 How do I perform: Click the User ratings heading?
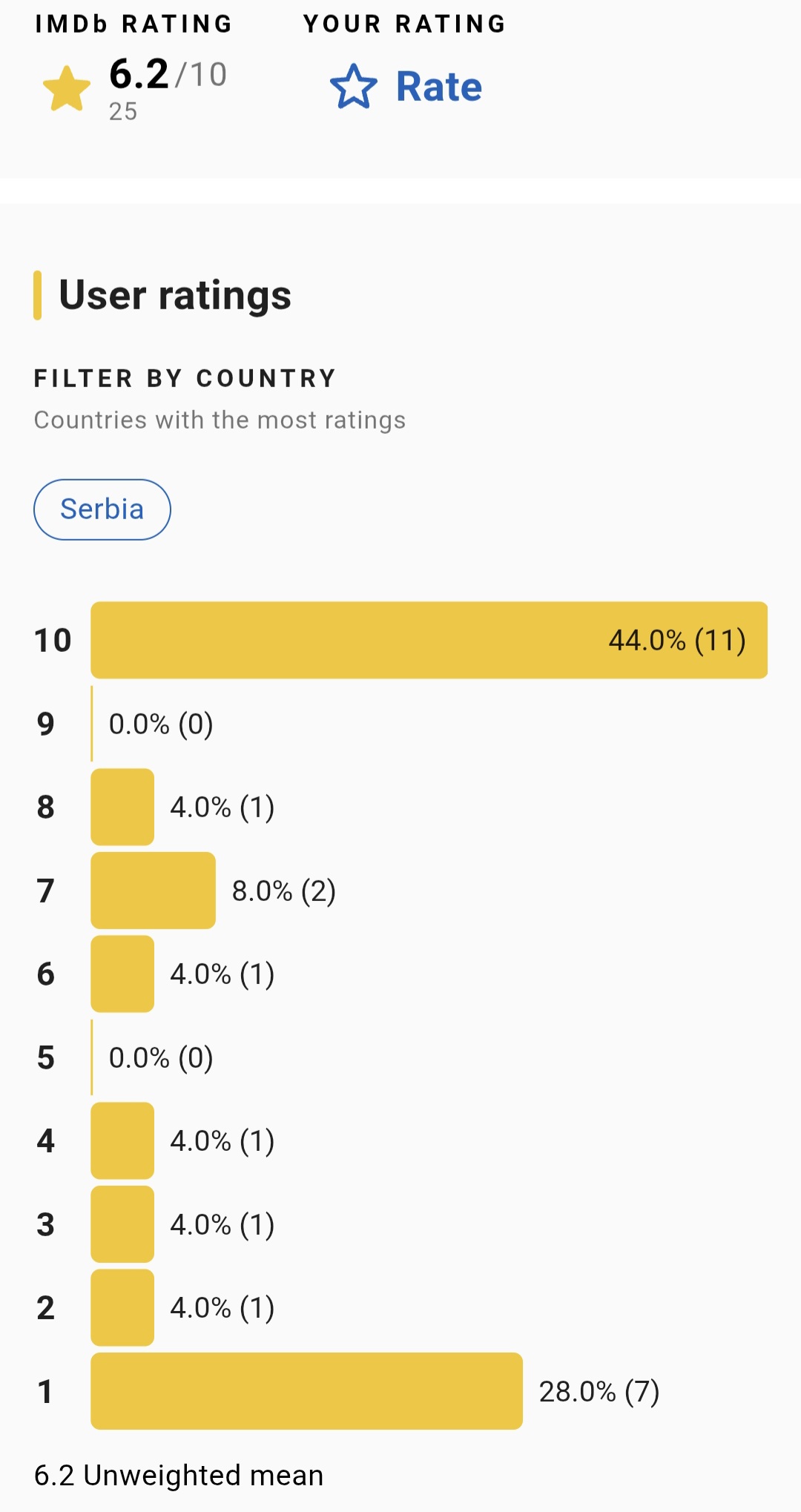click(175, 295)
